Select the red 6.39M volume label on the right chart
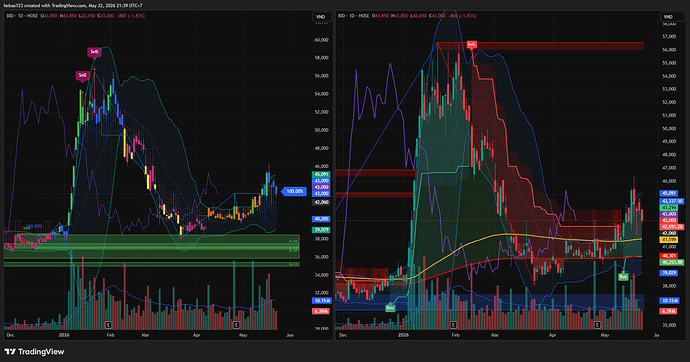690x362 pixels. (669, 311)
